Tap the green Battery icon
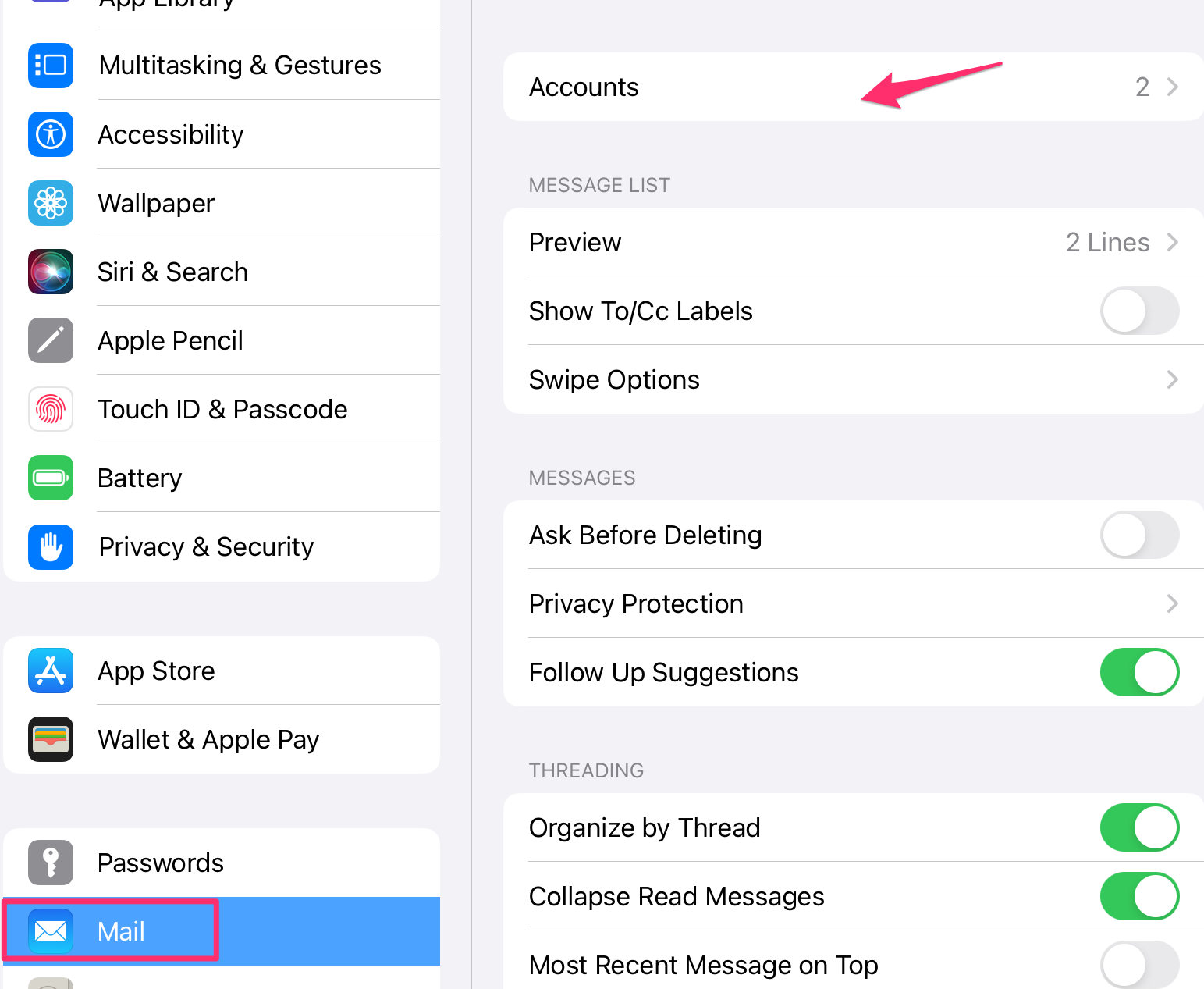 (51, 478)
